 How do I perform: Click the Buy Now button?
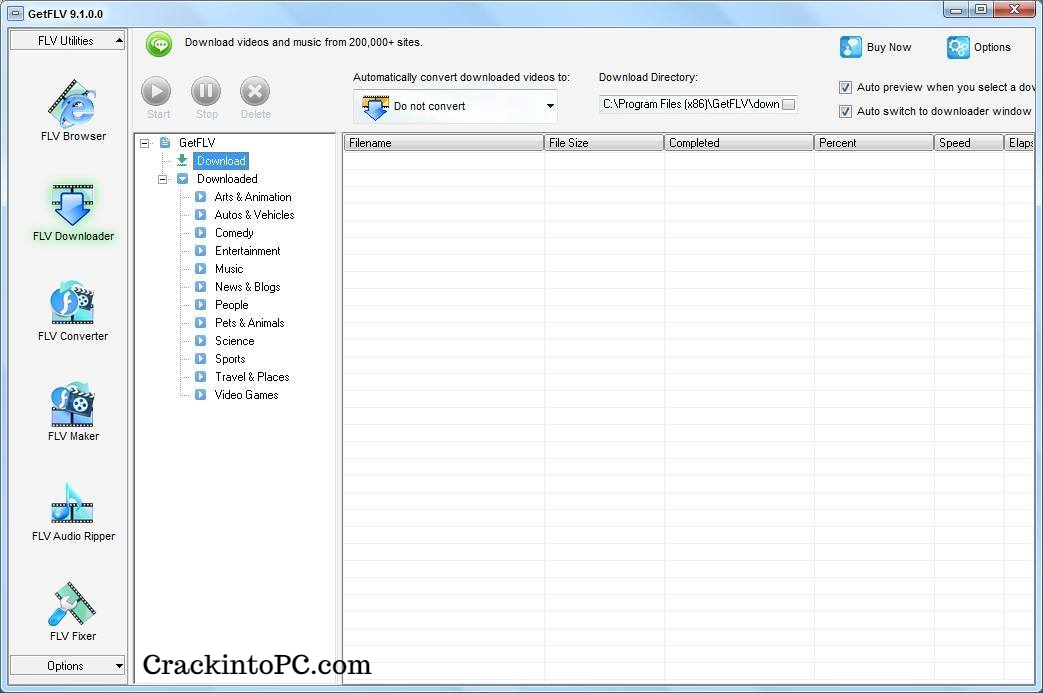[x=875, y=47]
